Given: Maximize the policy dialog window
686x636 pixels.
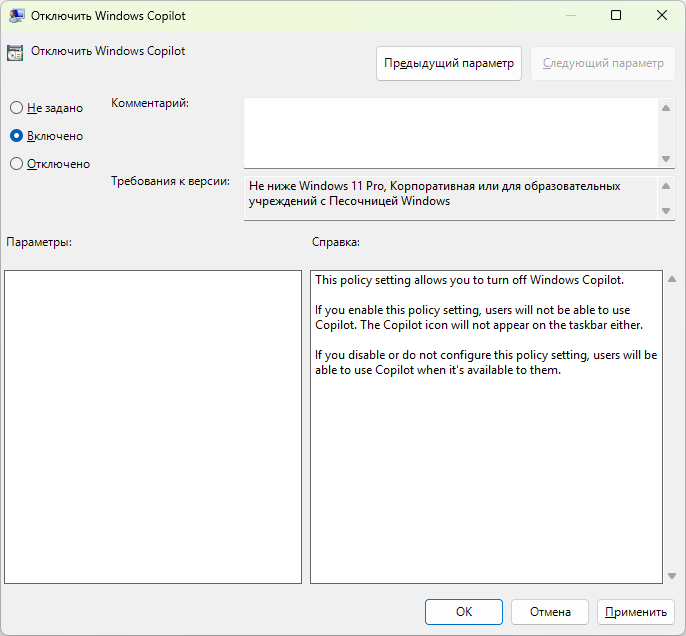Looking at the screenshot, I should (616, 16).
